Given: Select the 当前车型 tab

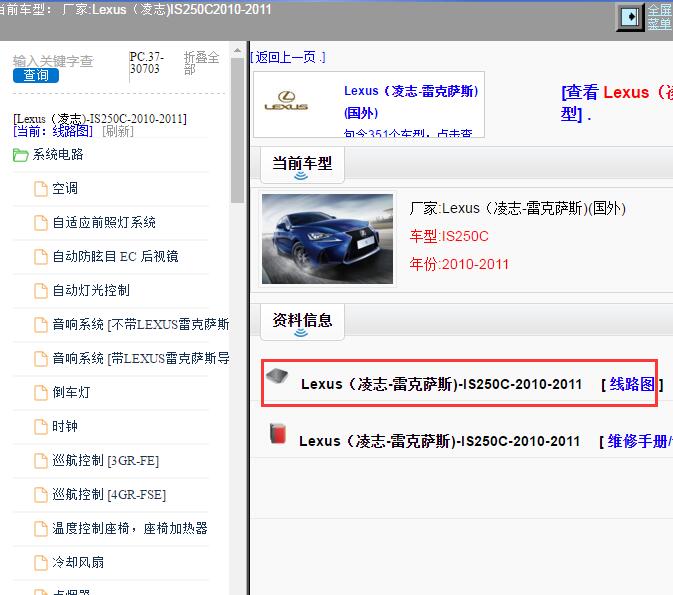Looking at the screenshot, I should (x=302, y=165).
